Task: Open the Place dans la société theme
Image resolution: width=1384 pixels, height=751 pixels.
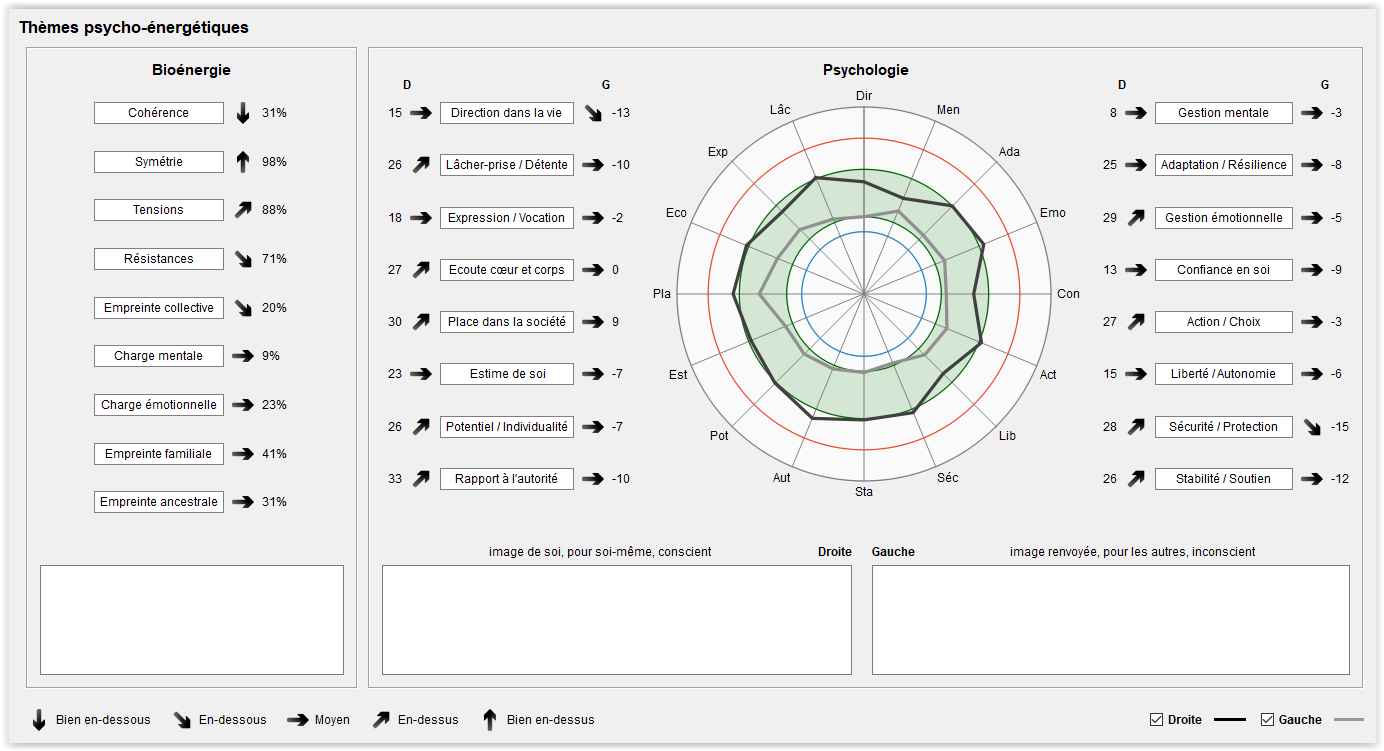Action: [507, 322]
